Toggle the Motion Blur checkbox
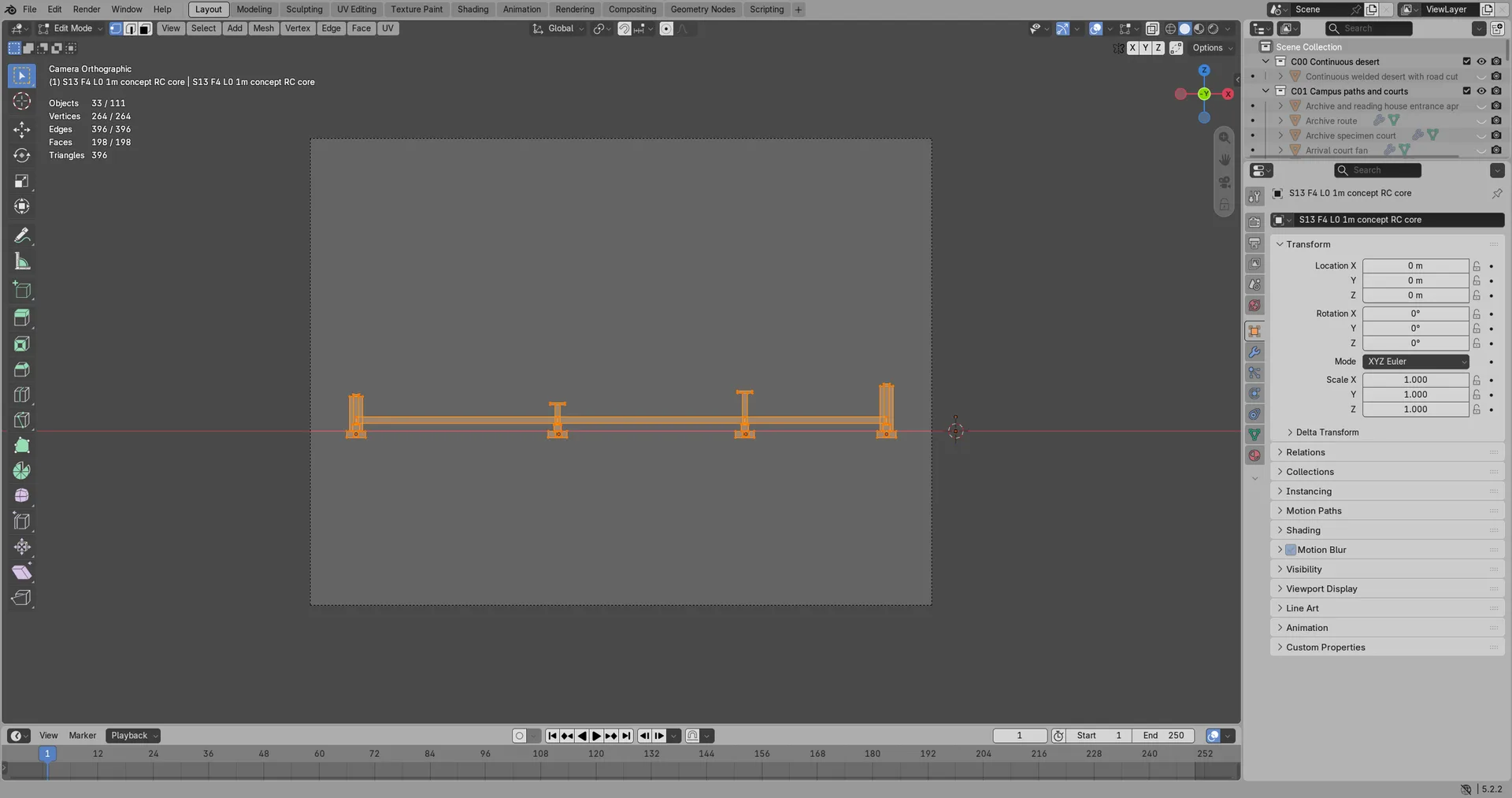 click(x=1291, y=550)
